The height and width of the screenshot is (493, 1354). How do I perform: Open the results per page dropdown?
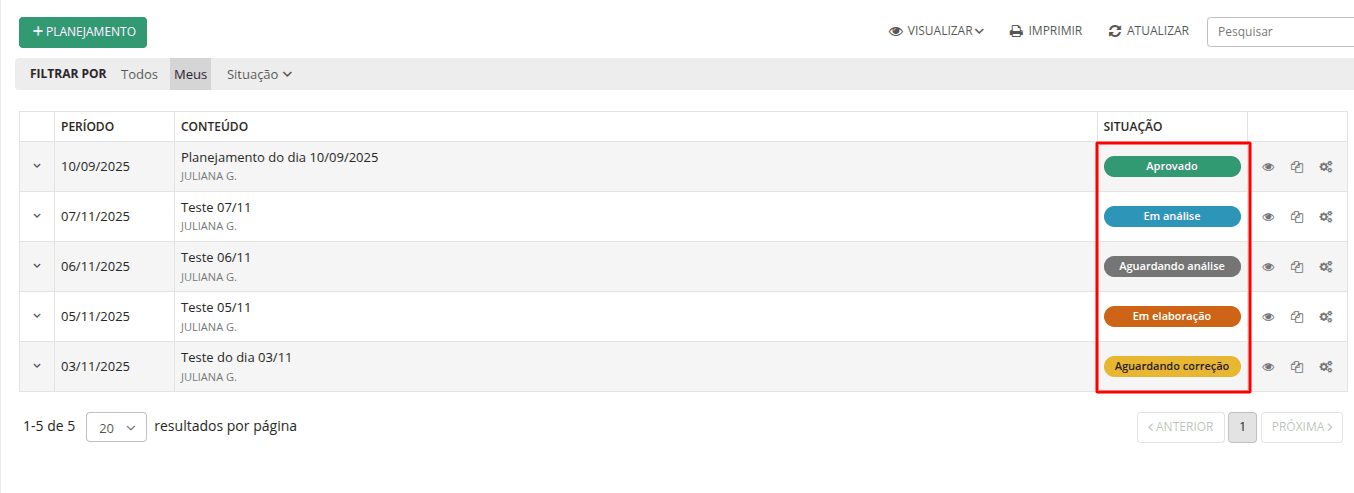116,427
